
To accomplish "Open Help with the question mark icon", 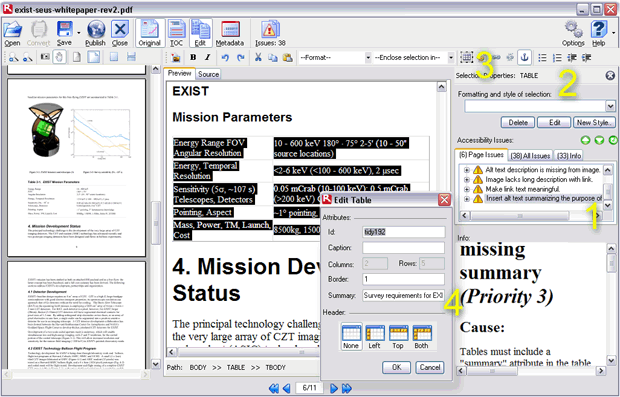I will coord(598,34).
